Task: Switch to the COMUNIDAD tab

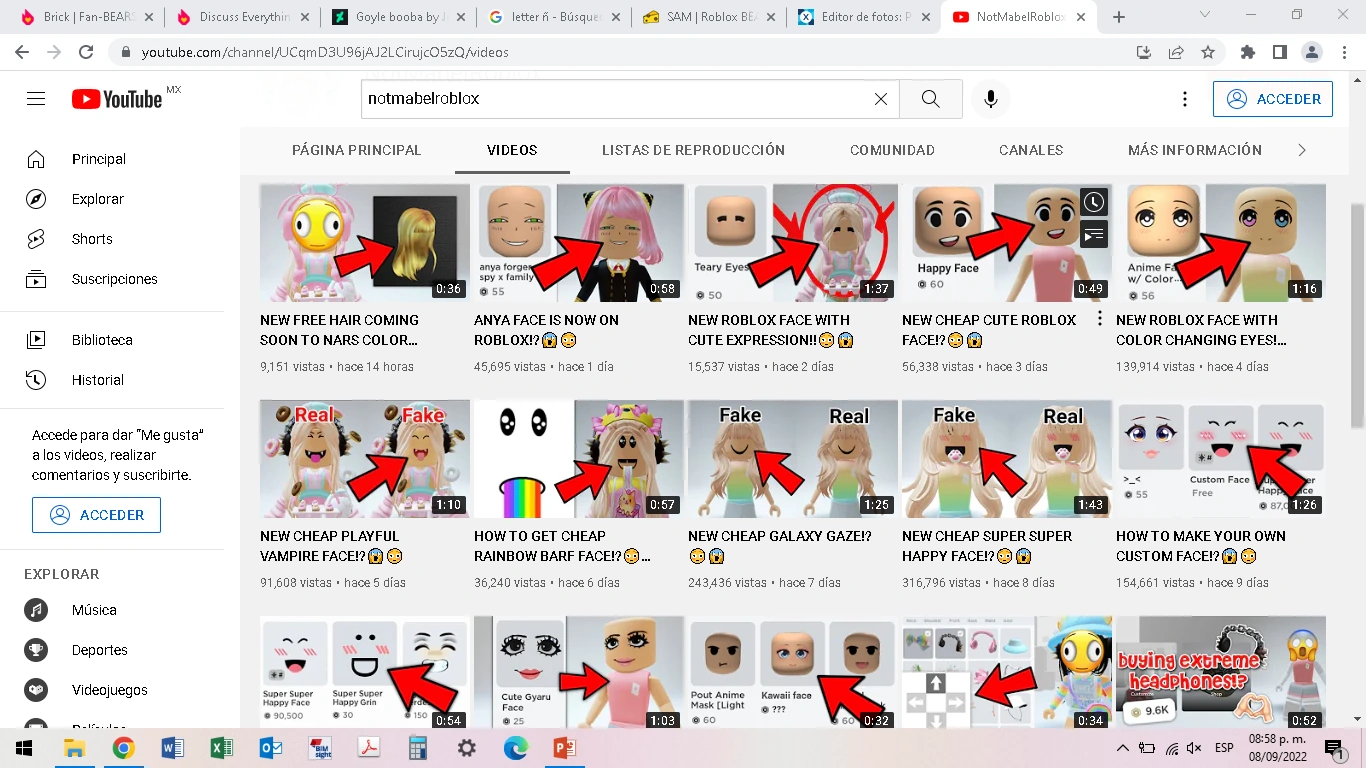Action: (891, 150)
